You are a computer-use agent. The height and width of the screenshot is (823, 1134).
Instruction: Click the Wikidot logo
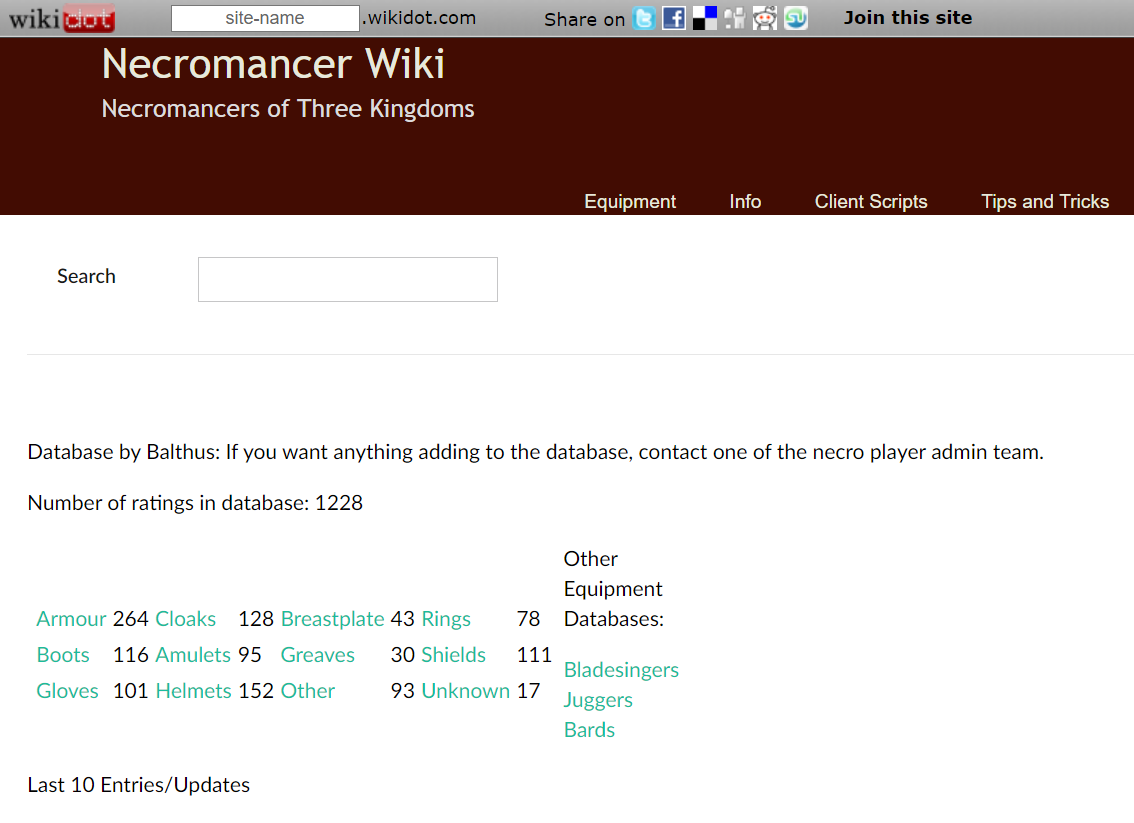62,18
